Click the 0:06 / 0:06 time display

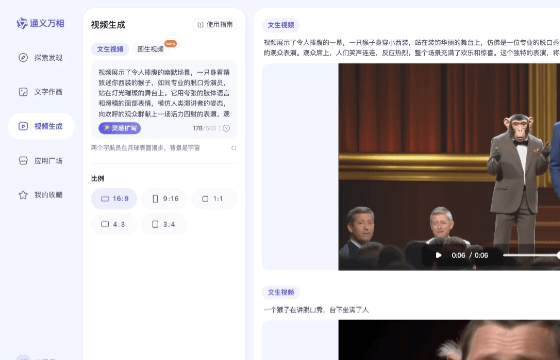tap(470, 255)
